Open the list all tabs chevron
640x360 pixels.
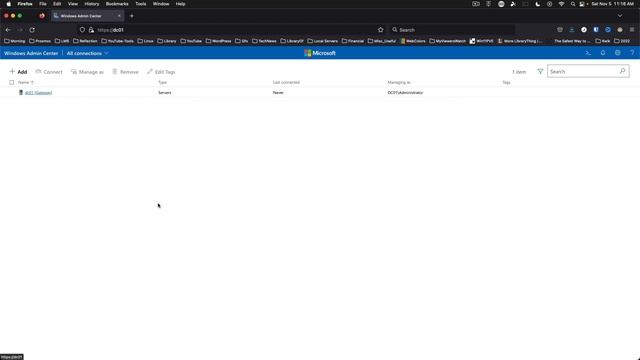pos(620,16)
